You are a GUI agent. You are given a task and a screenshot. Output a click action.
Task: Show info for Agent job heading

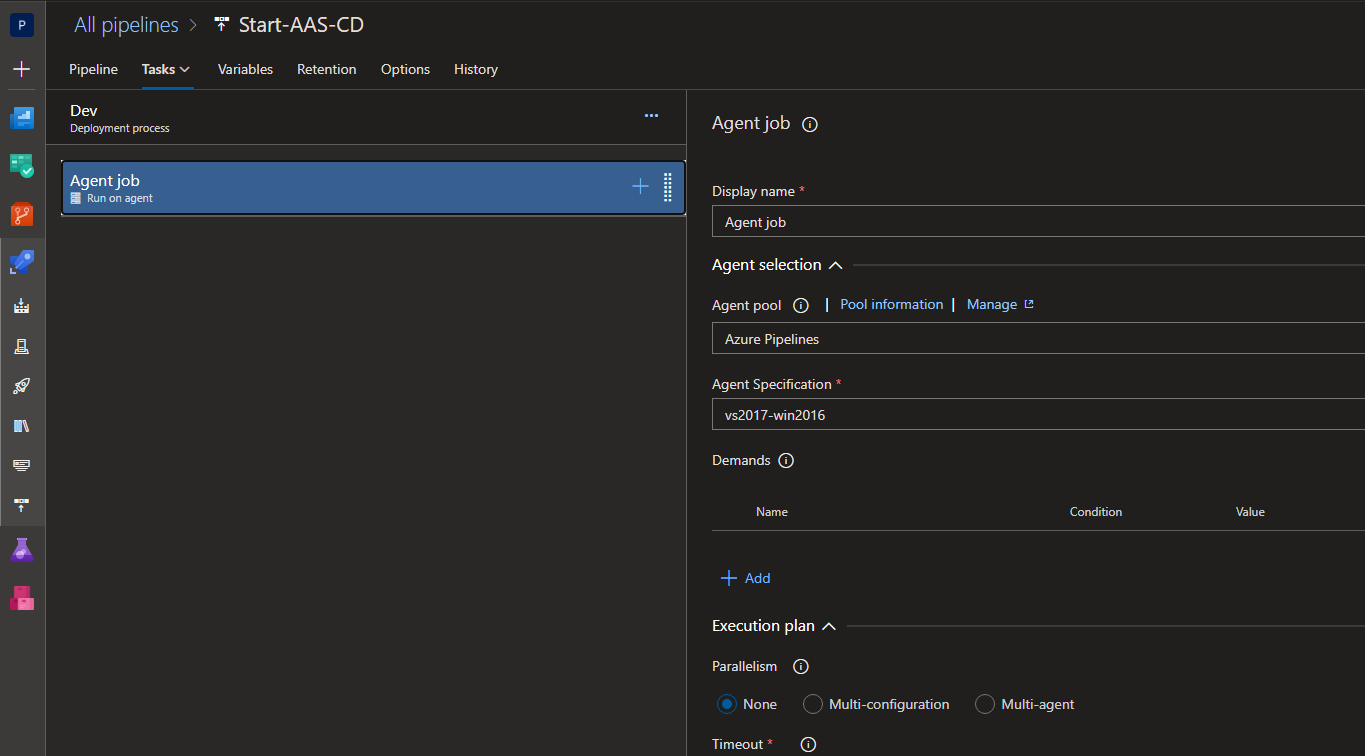[811, 125]
